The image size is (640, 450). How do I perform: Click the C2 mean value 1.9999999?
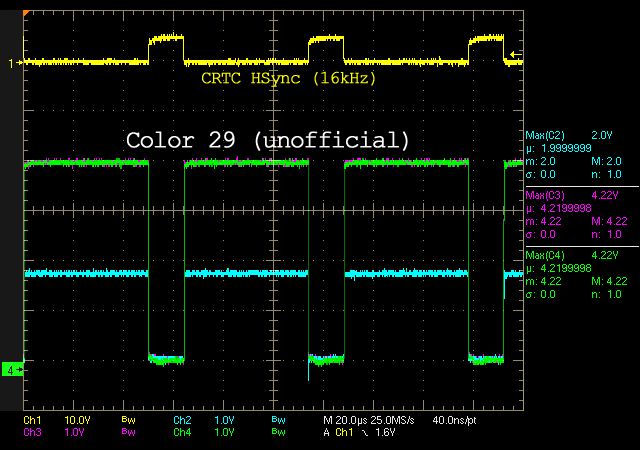[566, 148]
